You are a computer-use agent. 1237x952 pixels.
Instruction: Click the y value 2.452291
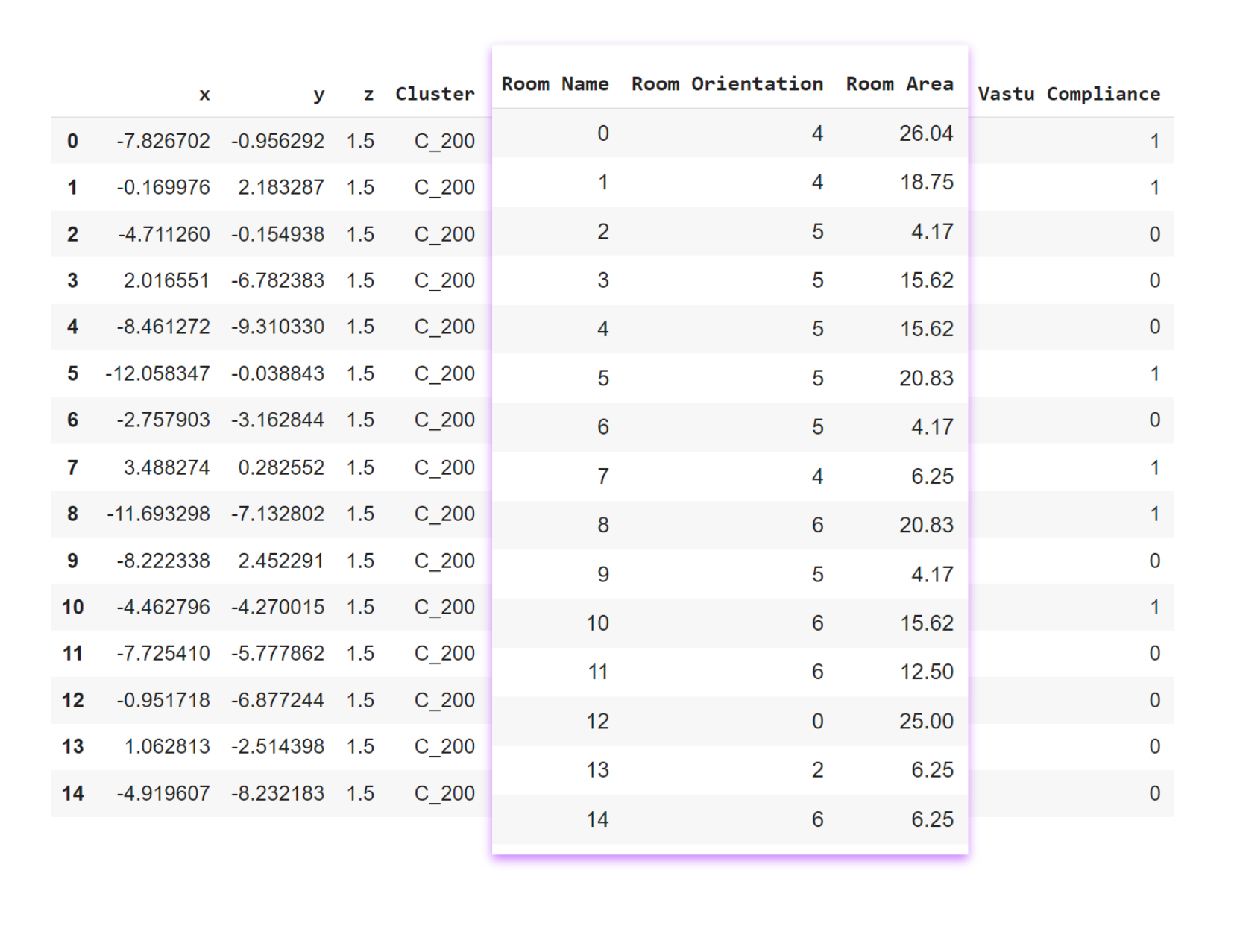pos(281,561)
